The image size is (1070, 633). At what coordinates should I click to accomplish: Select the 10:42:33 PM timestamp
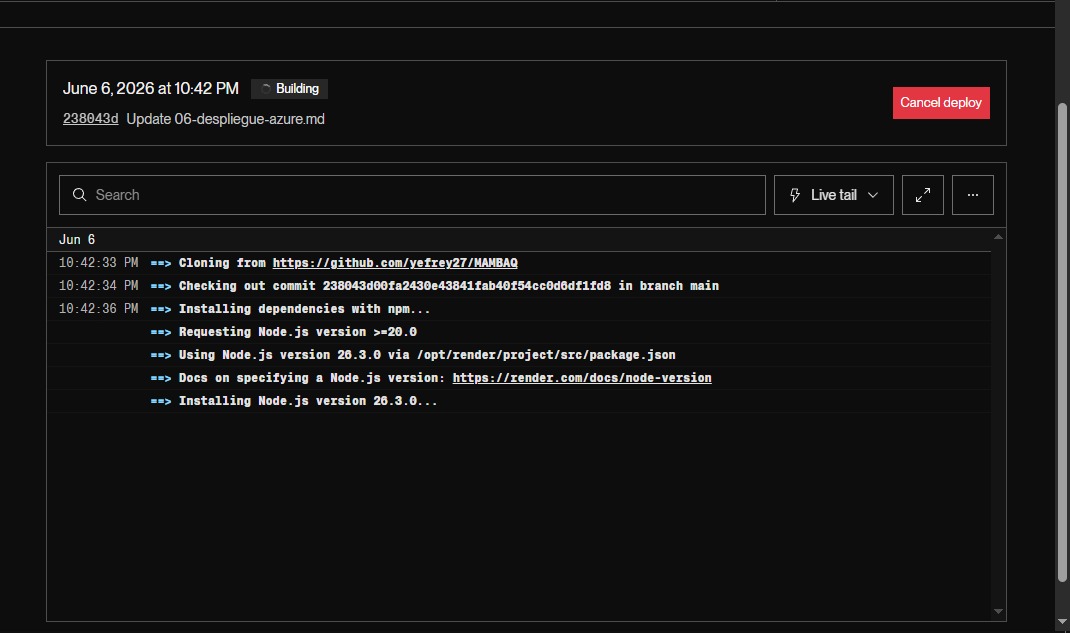(98, 263)
